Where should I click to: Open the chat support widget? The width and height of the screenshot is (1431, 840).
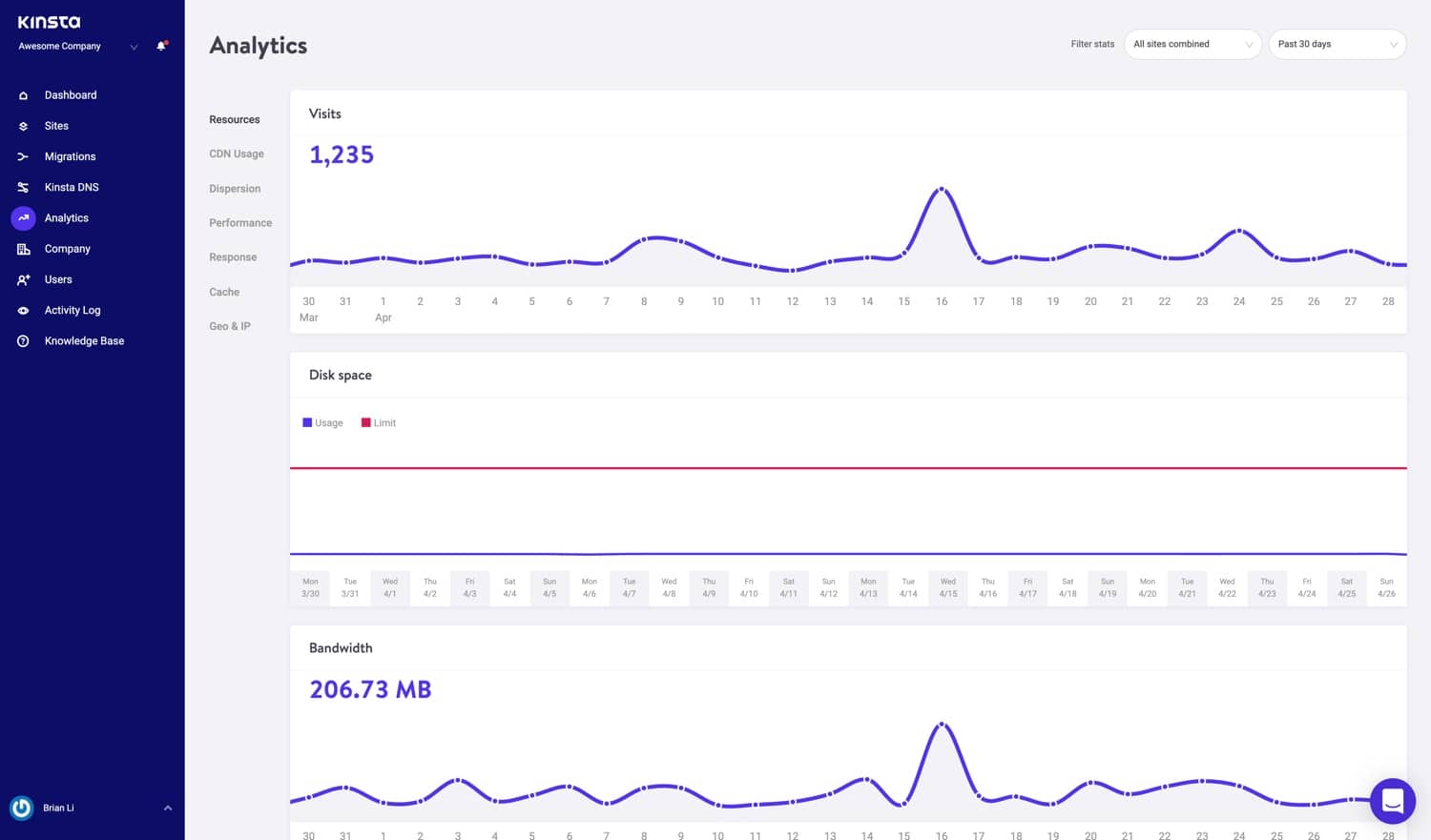[1392, 801]
